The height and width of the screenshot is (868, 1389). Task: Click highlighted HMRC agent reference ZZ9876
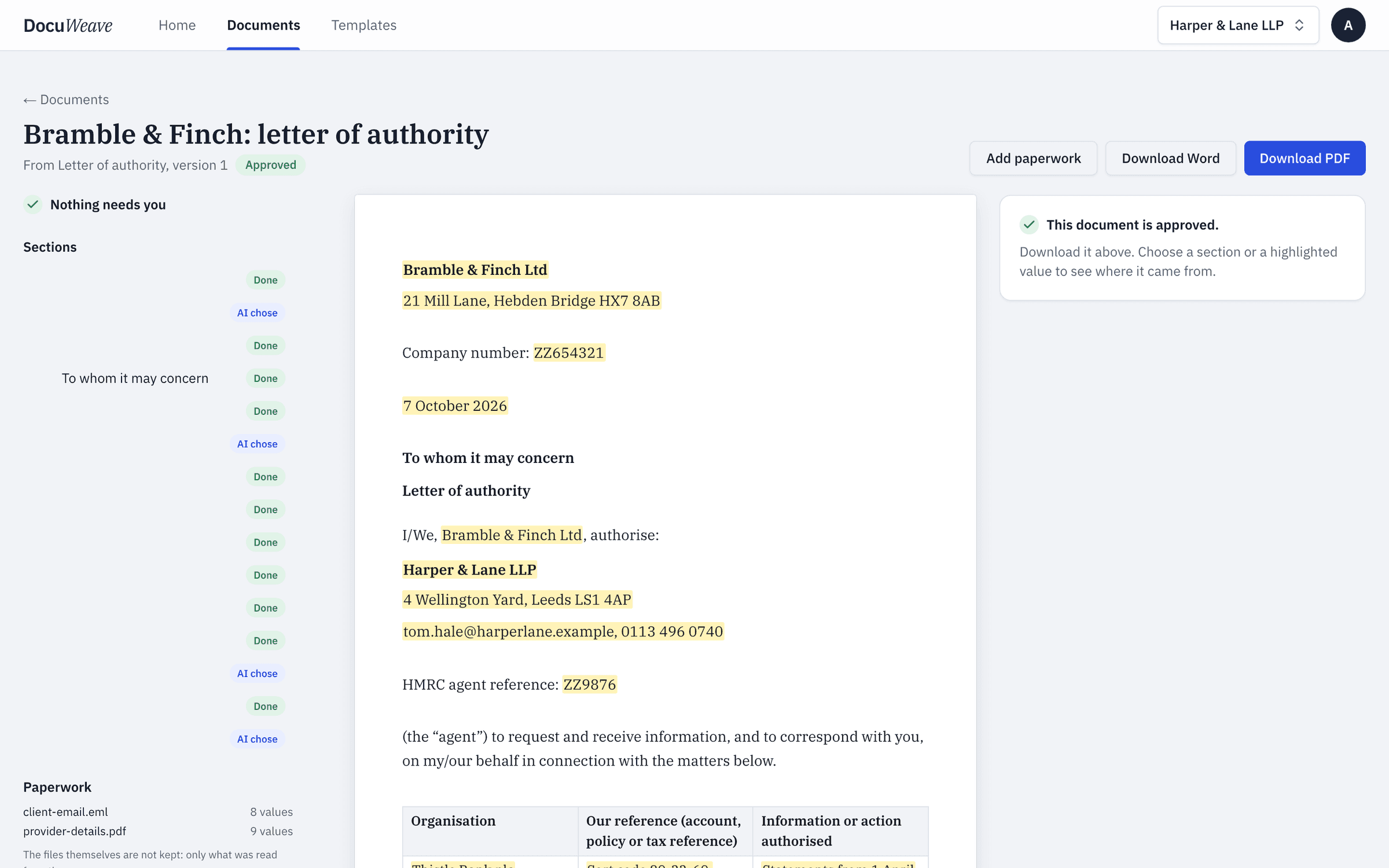[589, 684]
